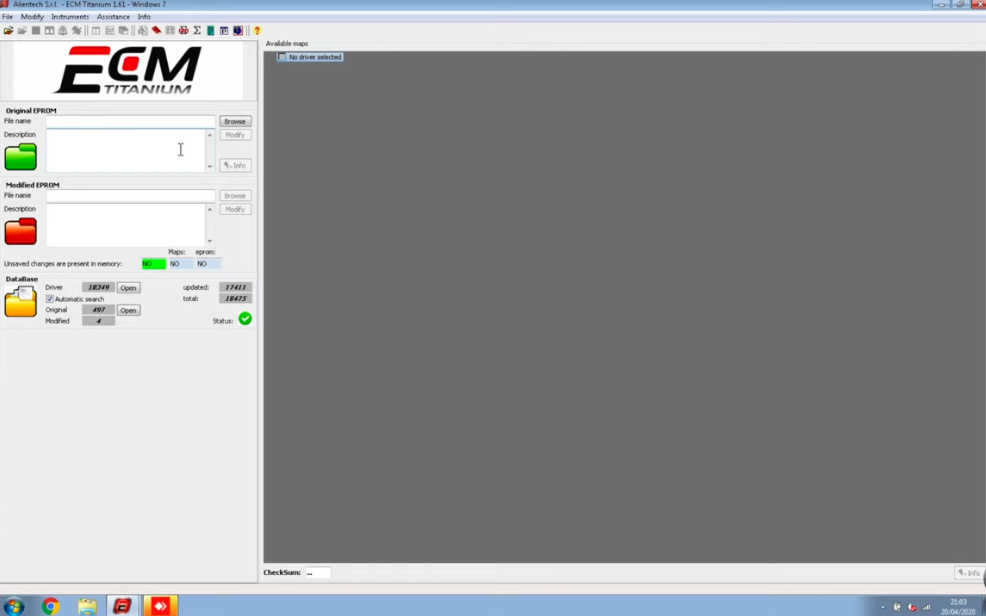Screen dimensions: 986x616
Task: Click up arrow of Modified Description scrollbar
Action: click(210, 209)
